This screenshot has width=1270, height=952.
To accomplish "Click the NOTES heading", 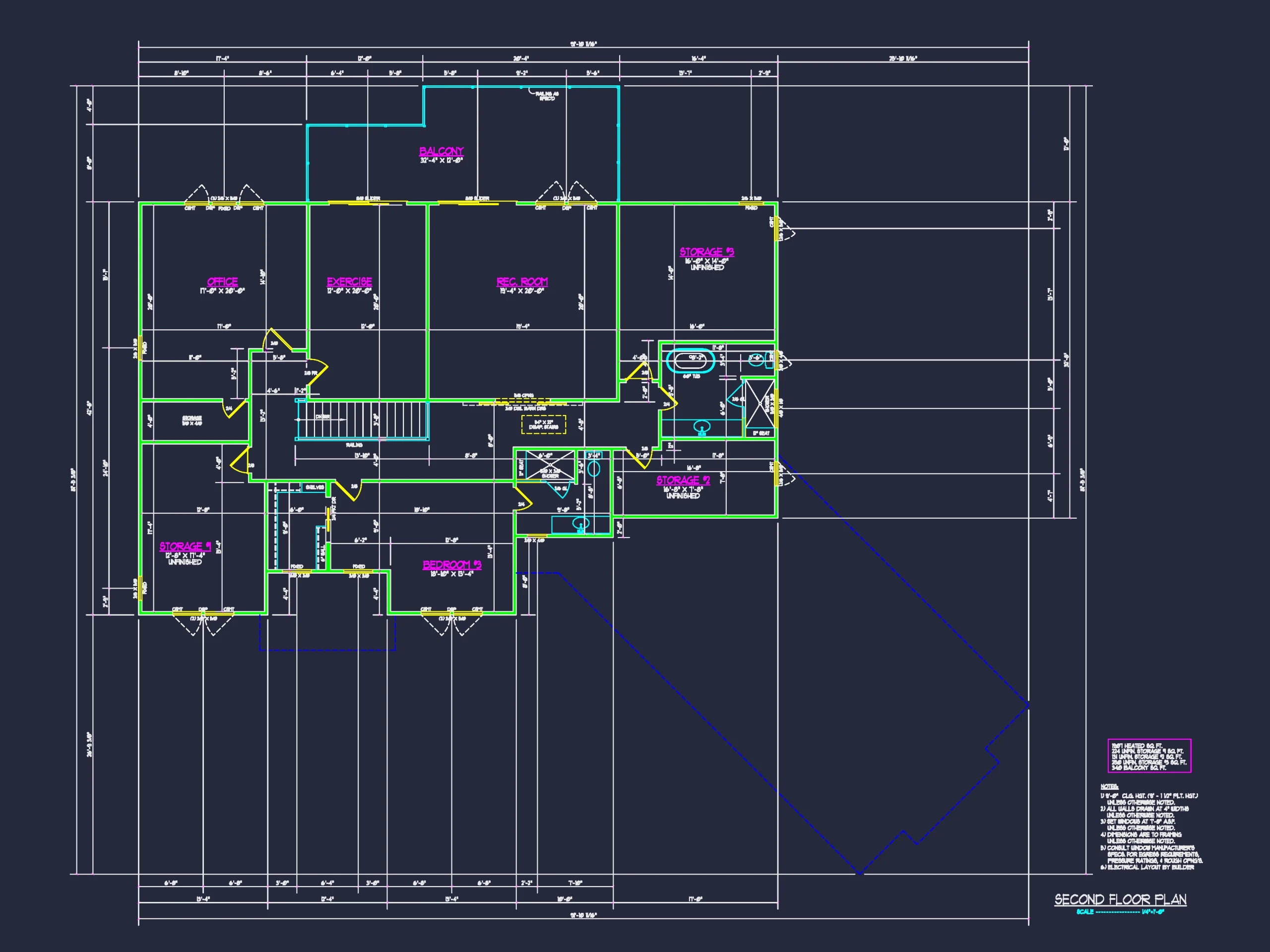I will pos(1109,787).
